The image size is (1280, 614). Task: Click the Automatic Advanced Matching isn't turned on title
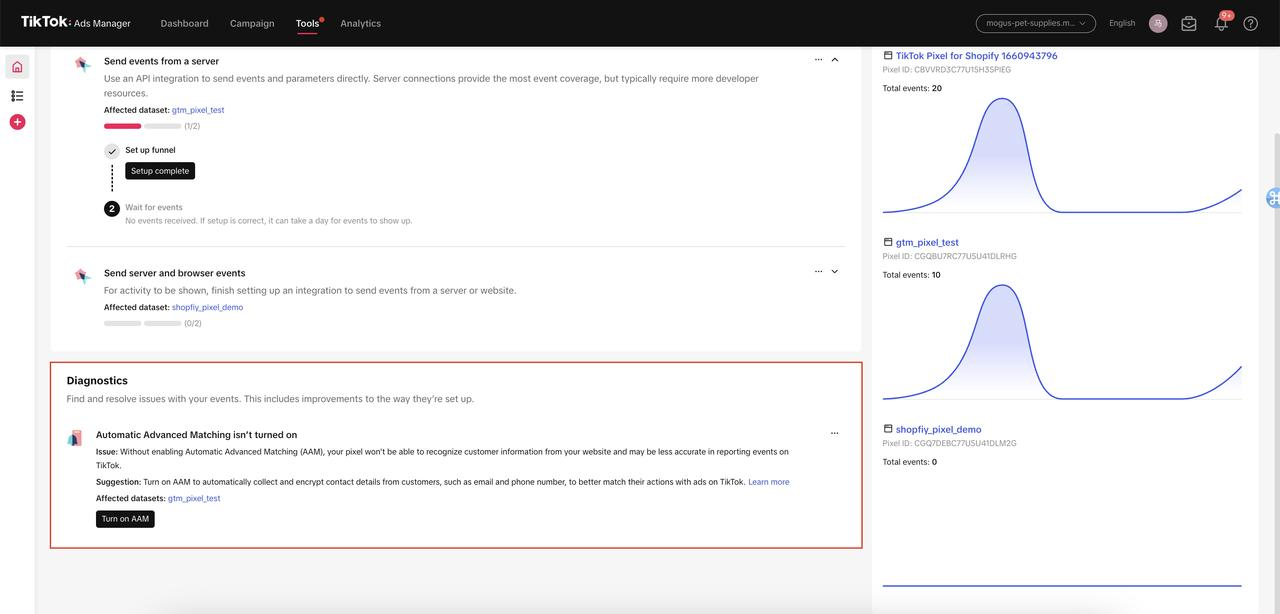coord(196,435)
